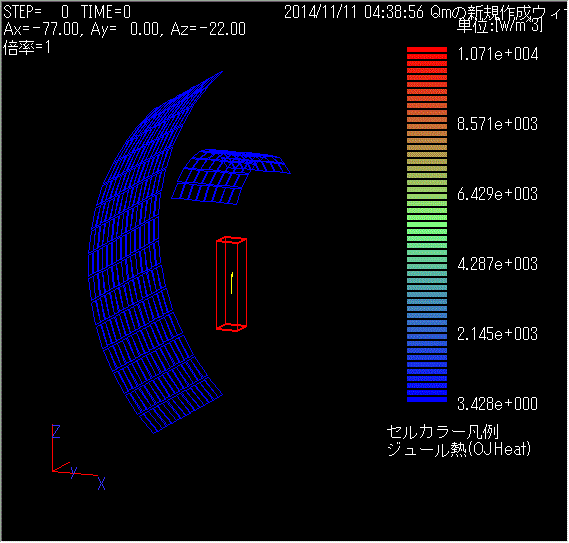Click the 3.428e+000 legend value
The height and width of the screenshot is (543, 569).
[x=498, y=404]
